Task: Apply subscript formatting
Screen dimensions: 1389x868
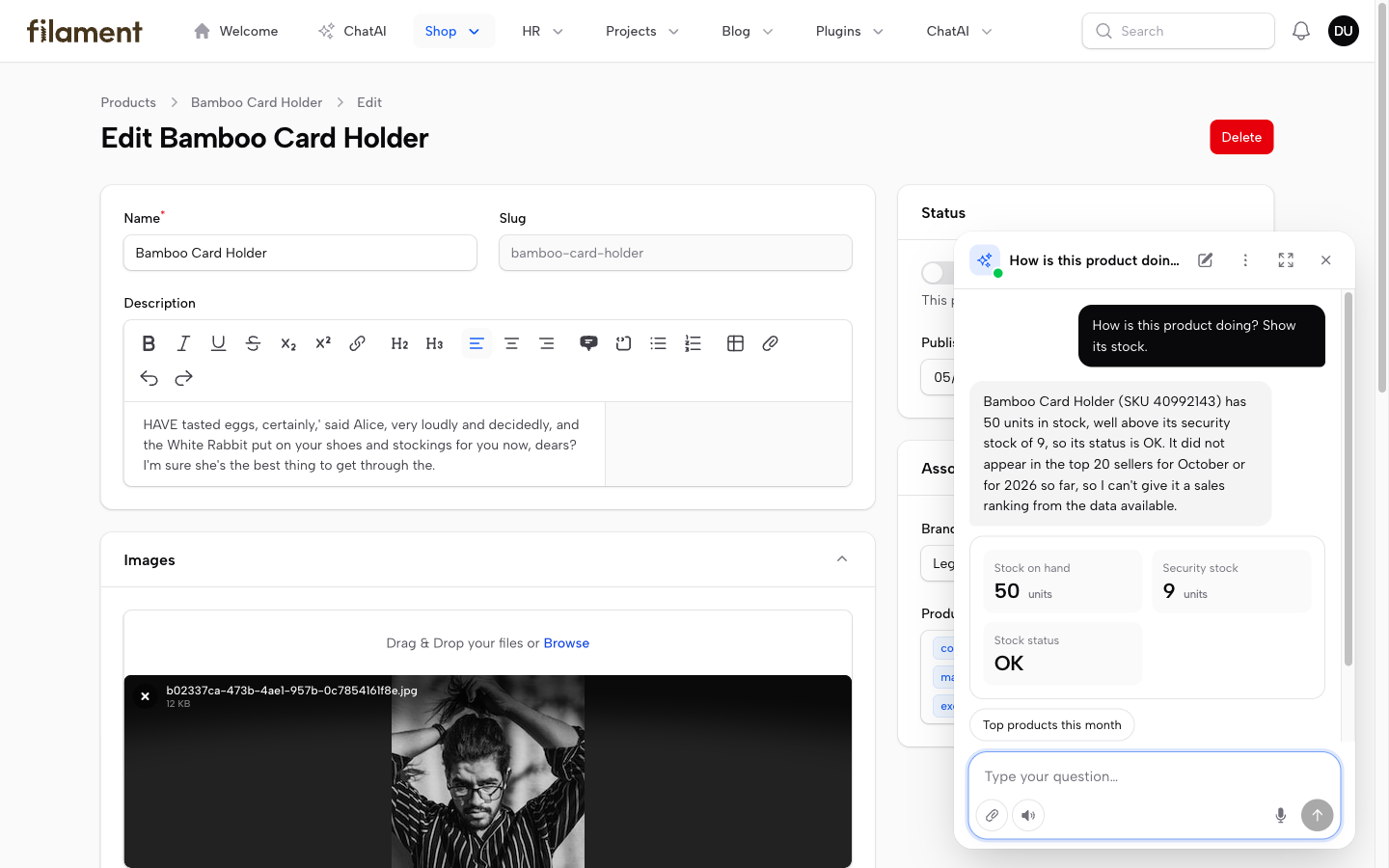Action: (287, 343)
